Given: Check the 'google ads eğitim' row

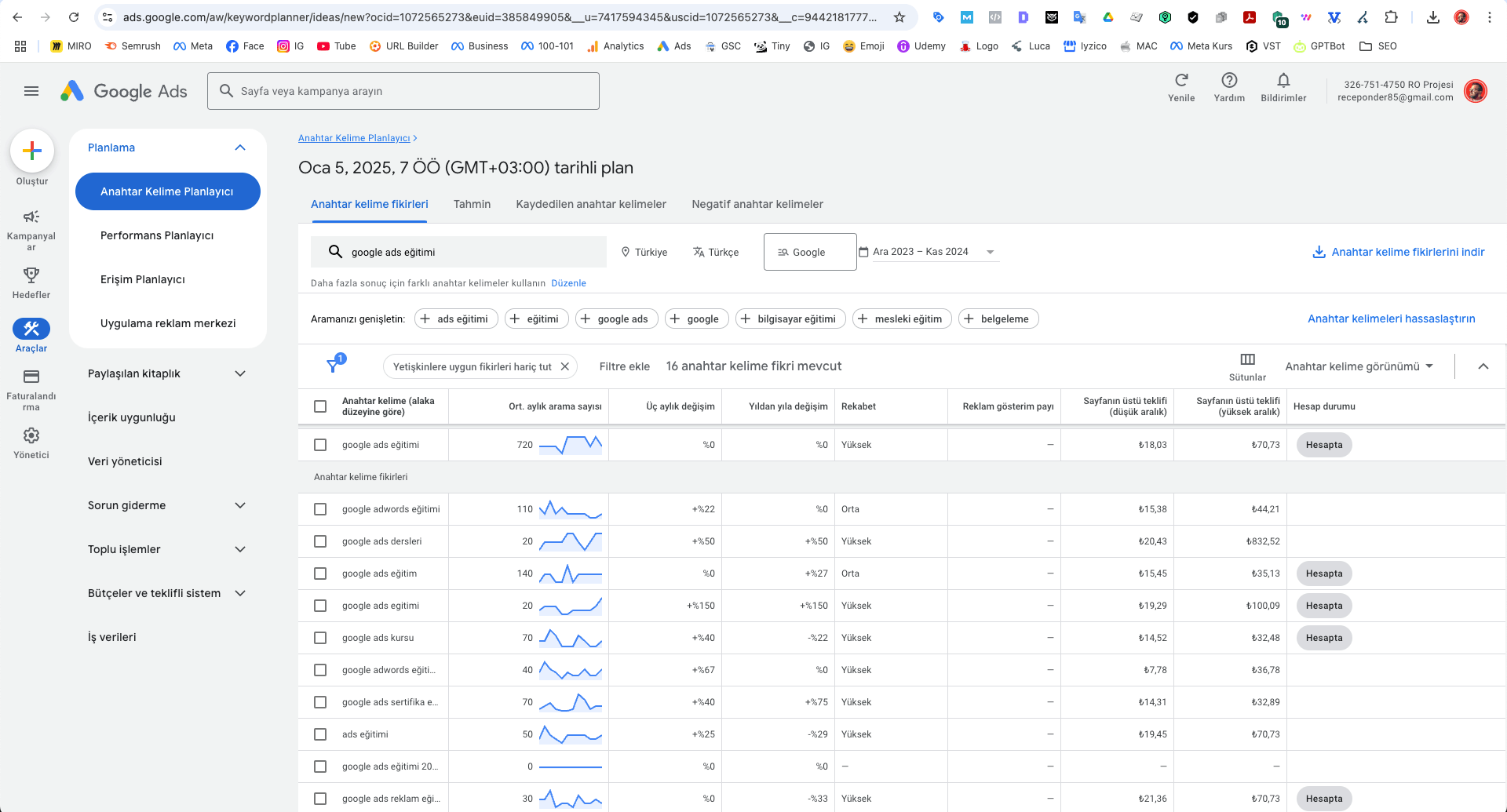Looking at the screenshot, I should (x=320, y=573).
